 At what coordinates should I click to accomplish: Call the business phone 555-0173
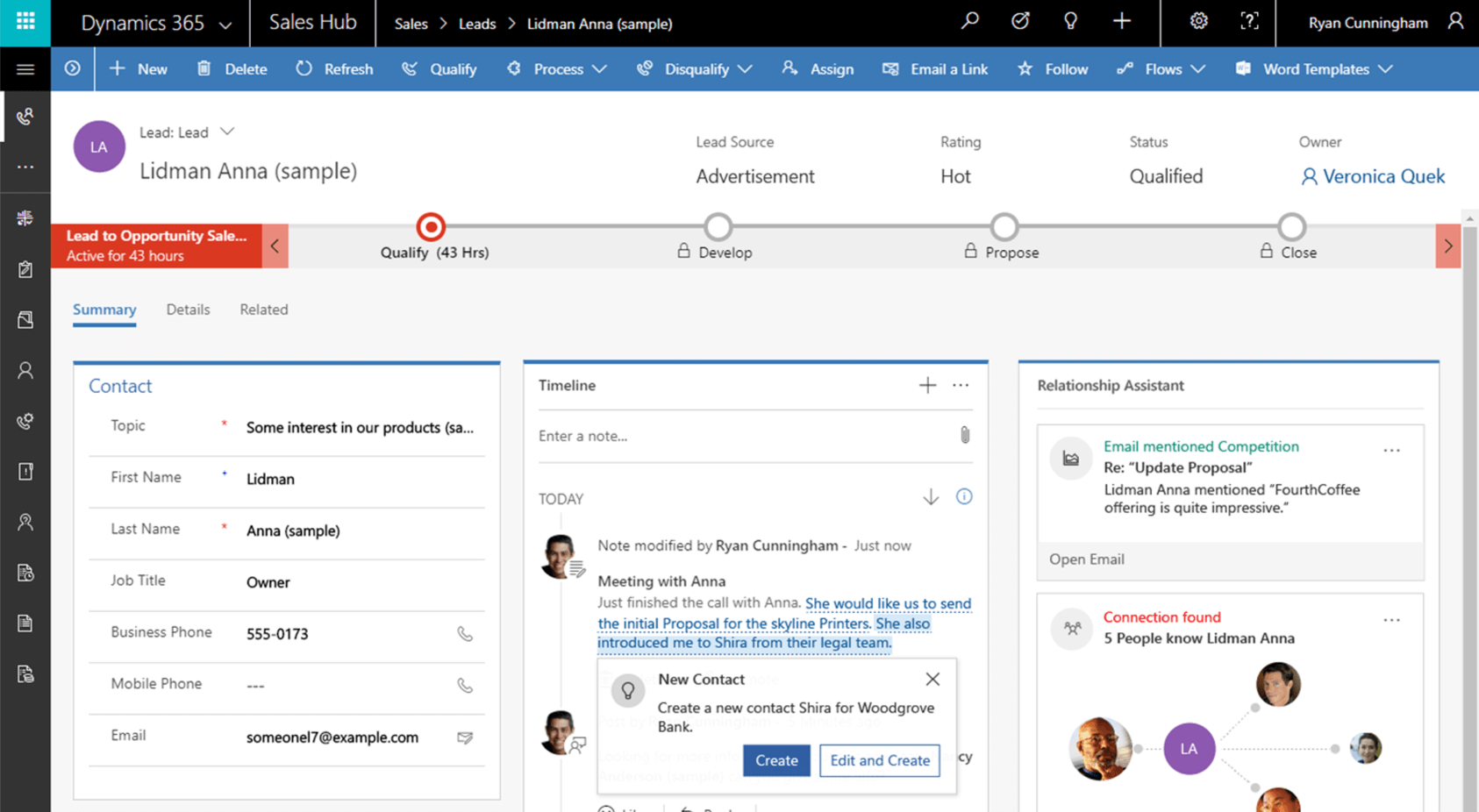point(465,634)
